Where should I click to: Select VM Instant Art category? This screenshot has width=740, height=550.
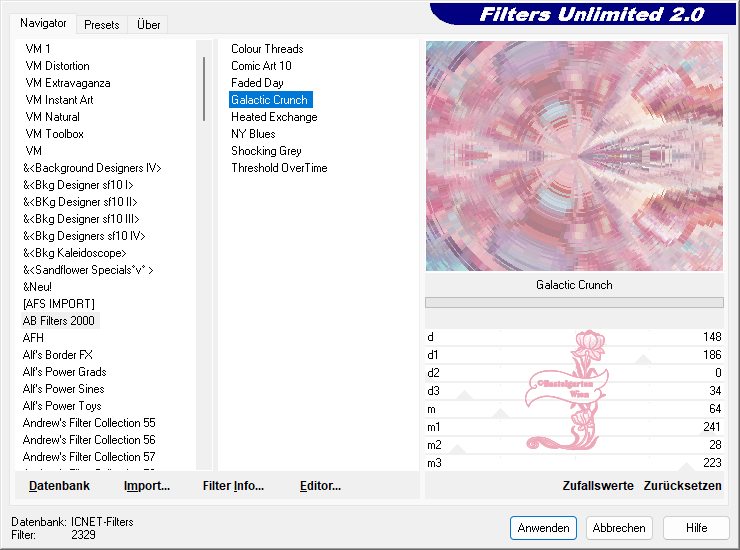(59, 100)
